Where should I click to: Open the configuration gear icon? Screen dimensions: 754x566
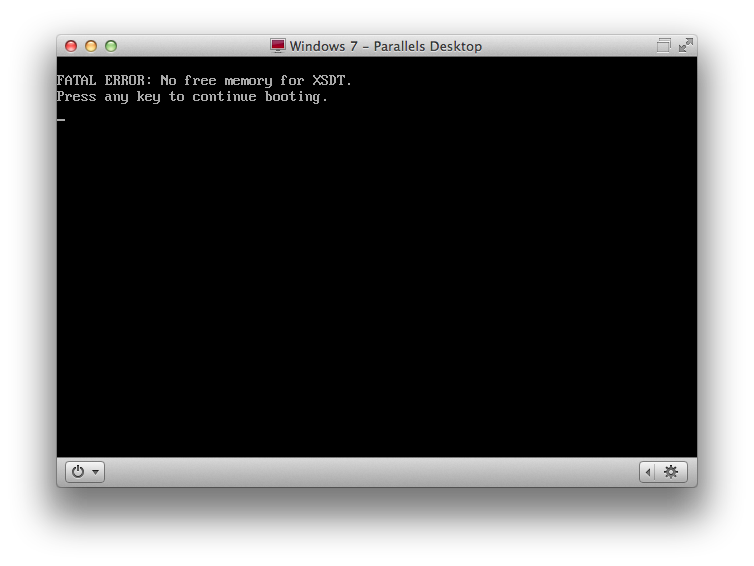pos(671,472)
